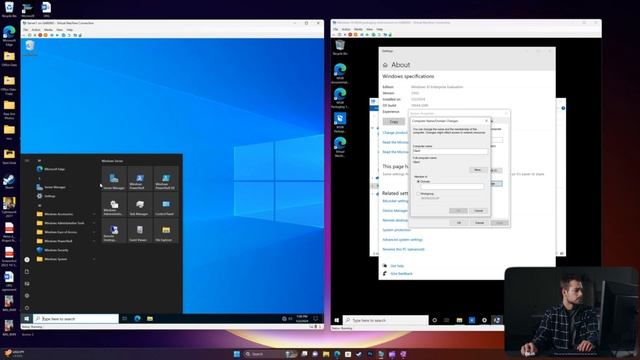Click Start button in Windows 10 VM taskbar
The height and width of the screenshot is (360, 640).
pyautogui.click(x=337, y=320)
